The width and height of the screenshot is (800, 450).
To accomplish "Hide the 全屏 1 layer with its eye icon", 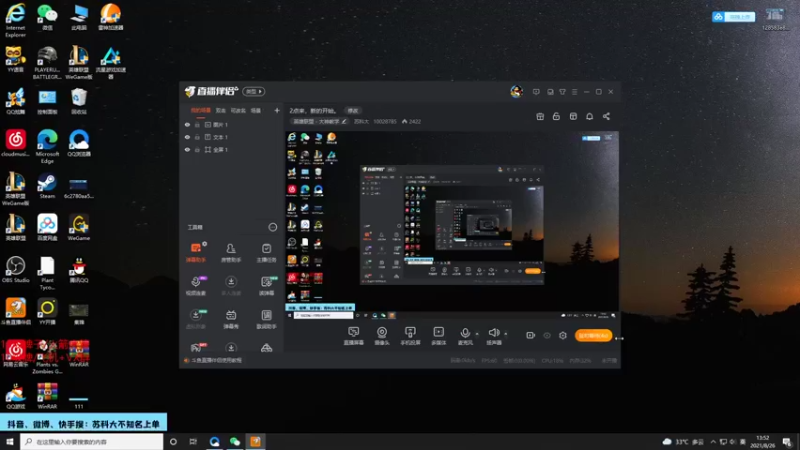I will click(187, 150).
